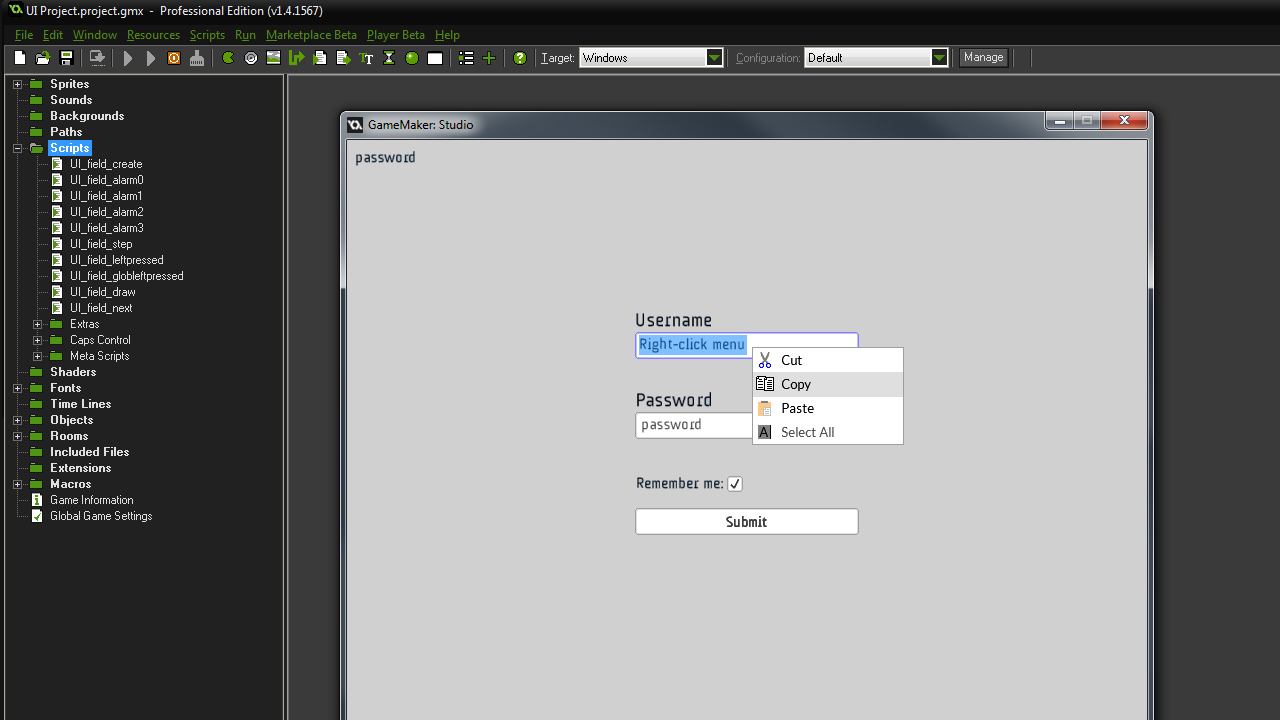The width and height of the screenshot is (1280, 720).
Task: Click the Submit button
Action: 747,522
